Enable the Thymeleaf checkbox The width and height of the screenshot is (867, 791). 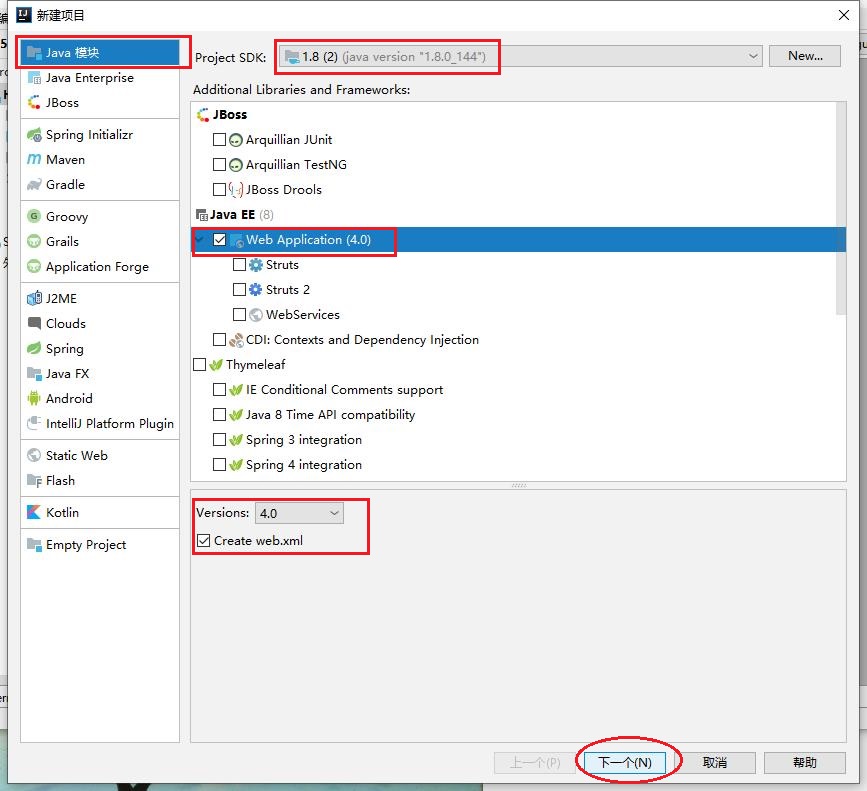[200, 365]
